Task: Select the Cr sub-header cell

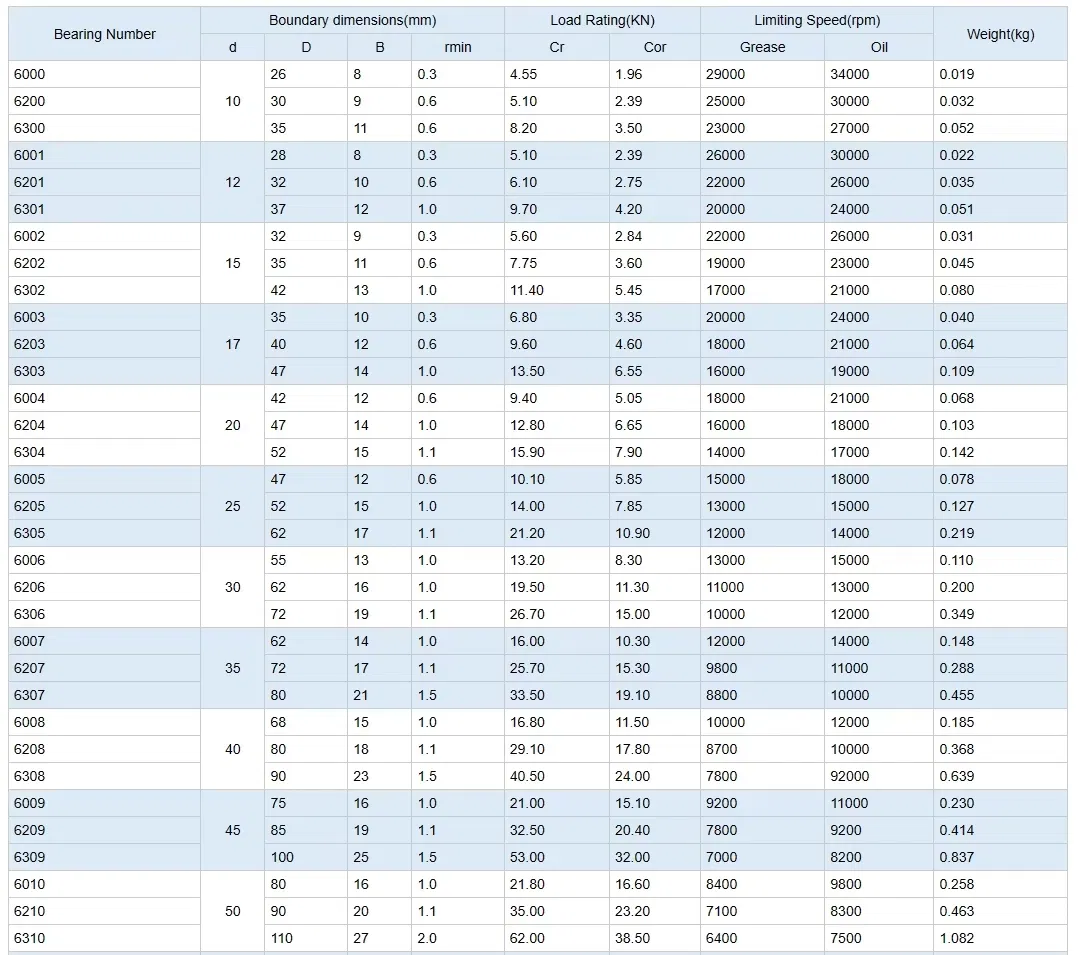Action: pyautogui.click(x=556, y=47)
